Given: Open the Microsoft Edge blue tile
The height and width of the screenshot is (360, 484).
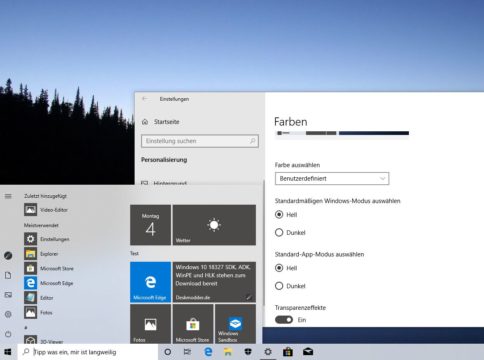Looking at the screenshot, I should pyautogui.click(x=150, y=282).
